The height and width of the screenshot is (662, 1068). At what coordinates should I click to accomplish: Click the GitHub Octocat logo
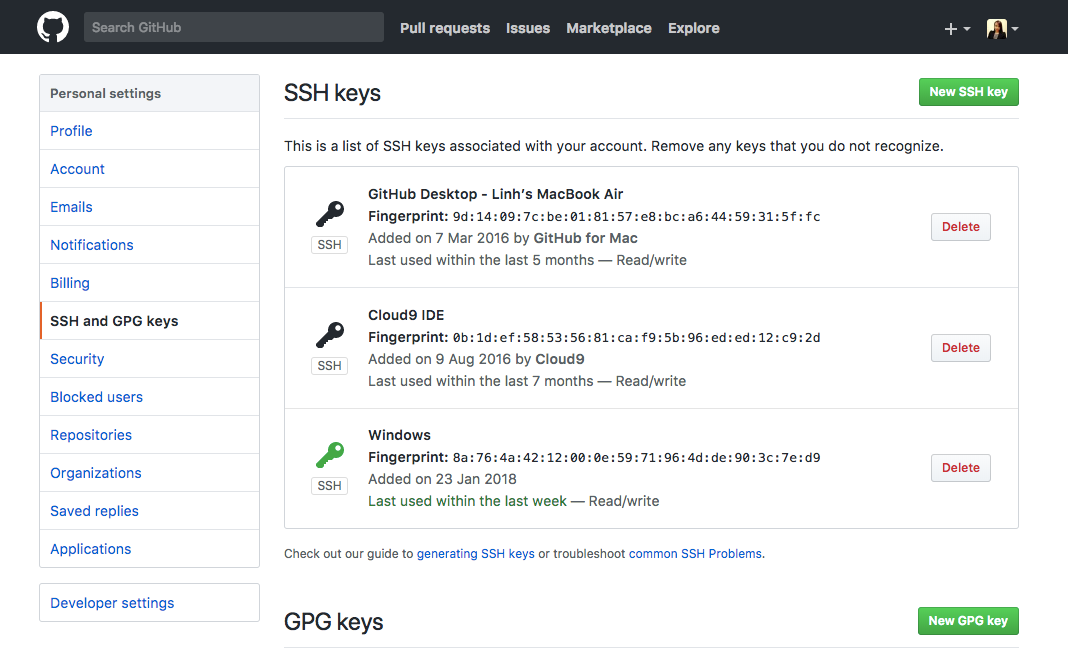click(53, 27)
